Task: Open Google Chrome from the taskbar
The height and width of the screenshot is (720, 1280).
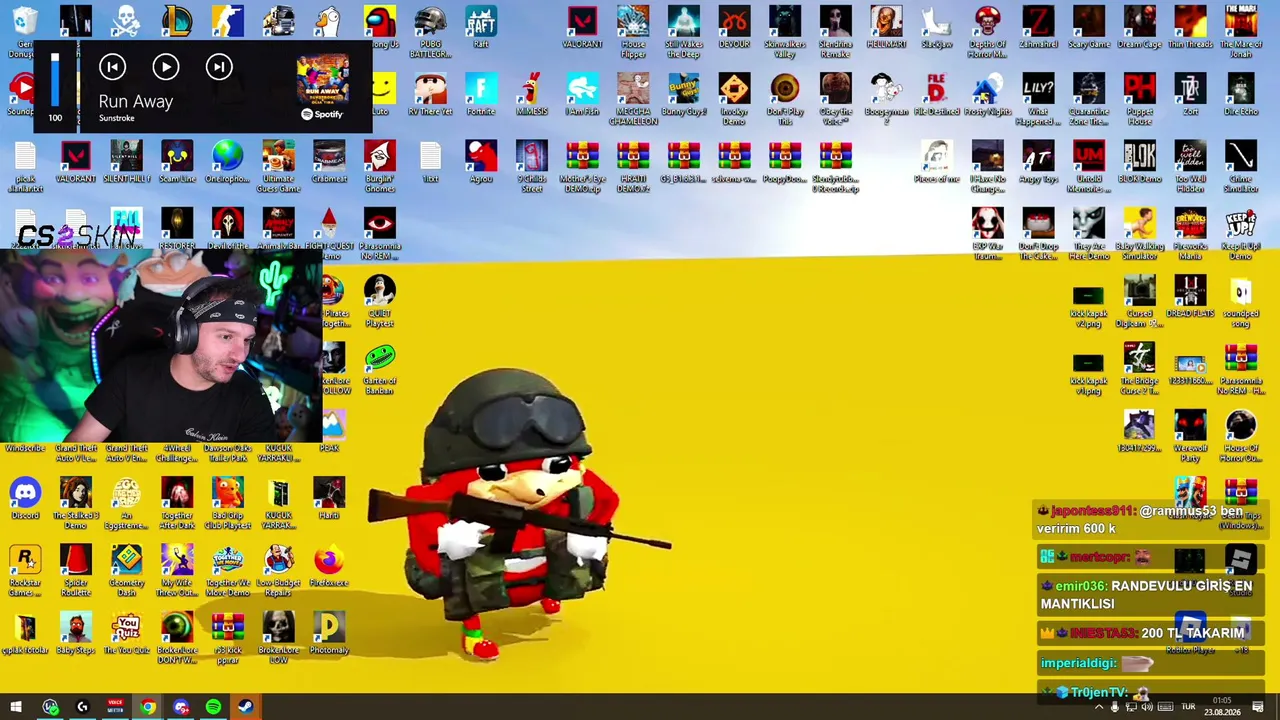Action: pyautogui.click(x=148, y=707)
